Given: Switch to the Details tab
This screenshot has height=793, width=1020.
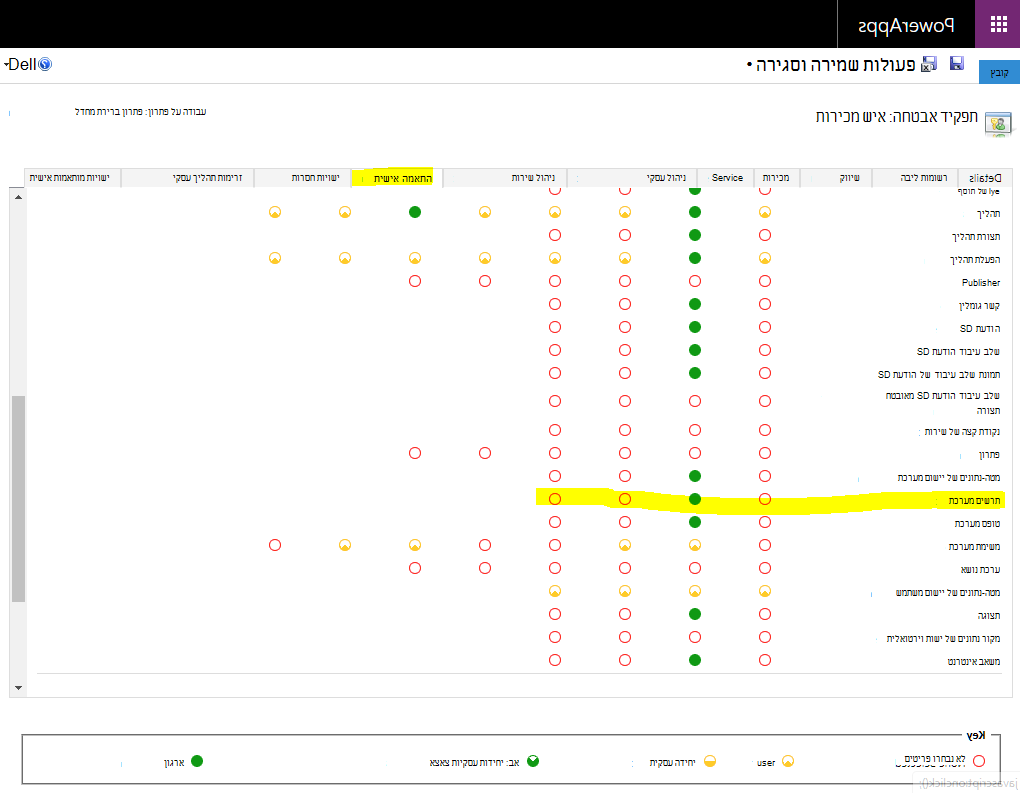Looking at the screenshot, I should point(985,178).
